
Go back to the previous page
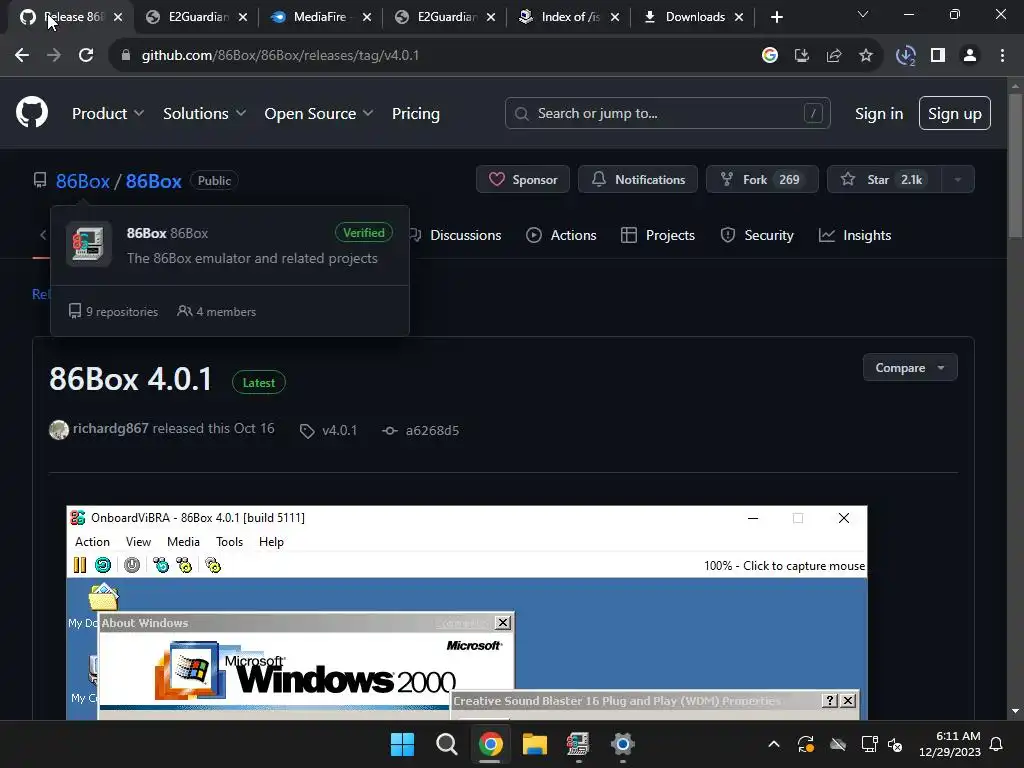coord(22,56)
